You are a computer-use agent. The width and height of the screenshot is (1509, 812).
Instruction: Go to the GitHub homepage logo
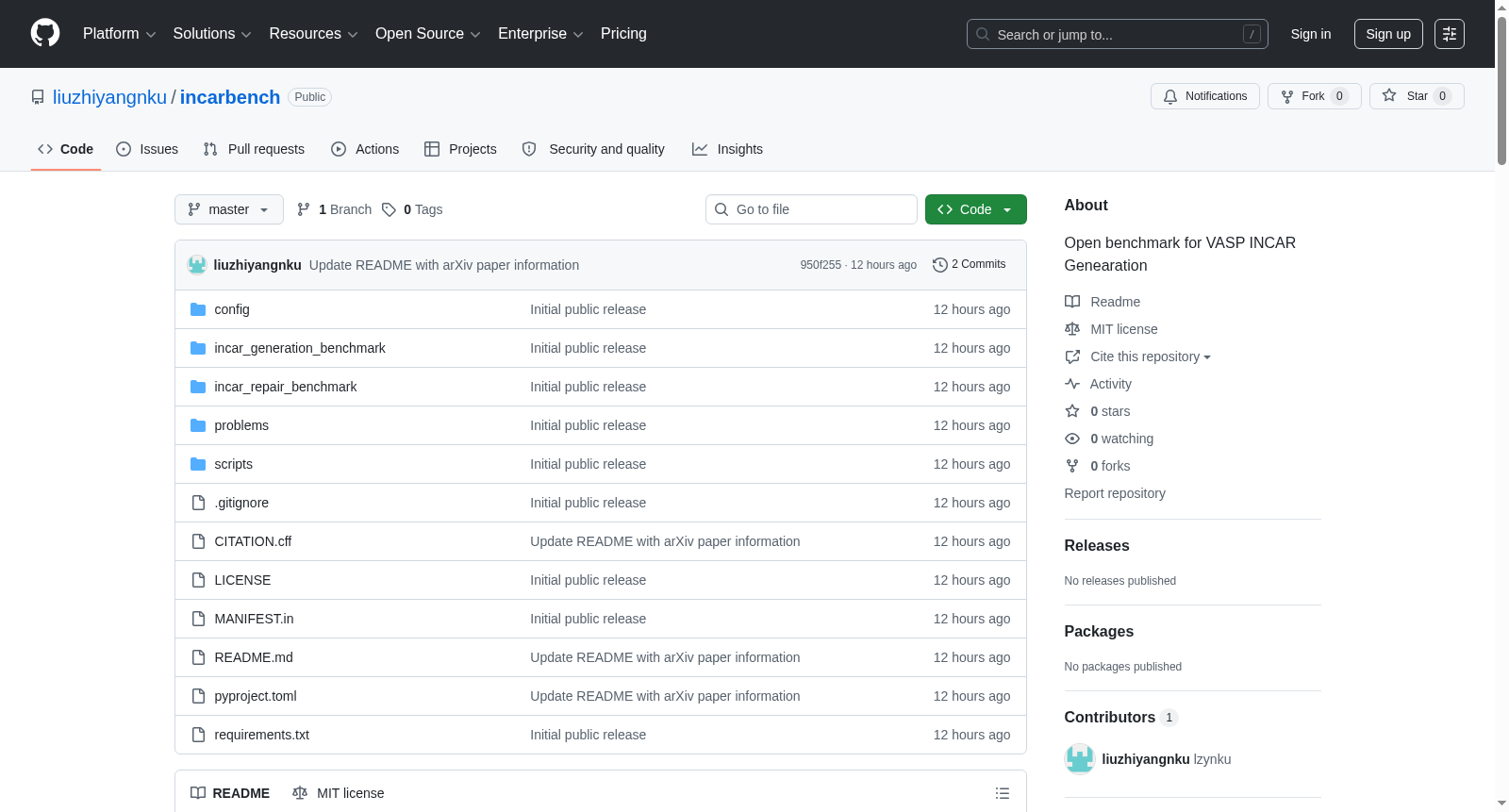point(45,33)
